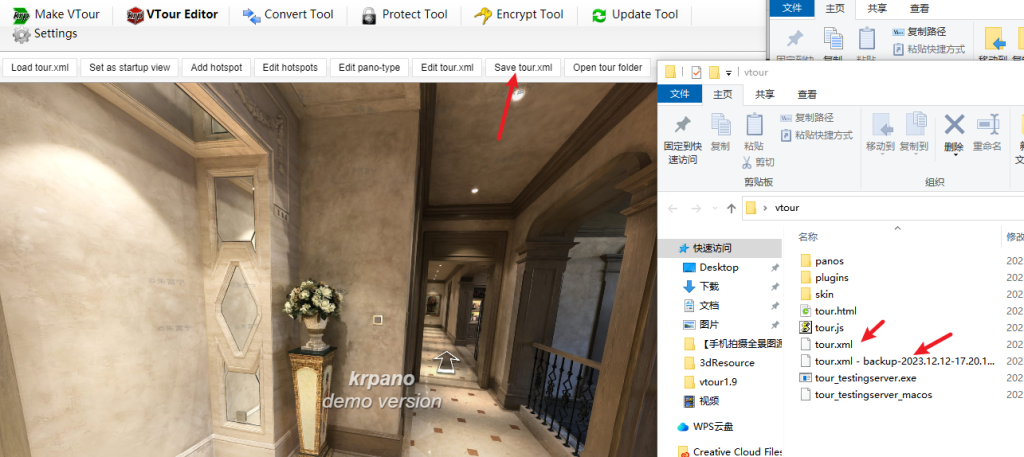Viewport: 1024px width, 457px height.
Task: Click the Load tour.xml button
Action: (40, 68)
